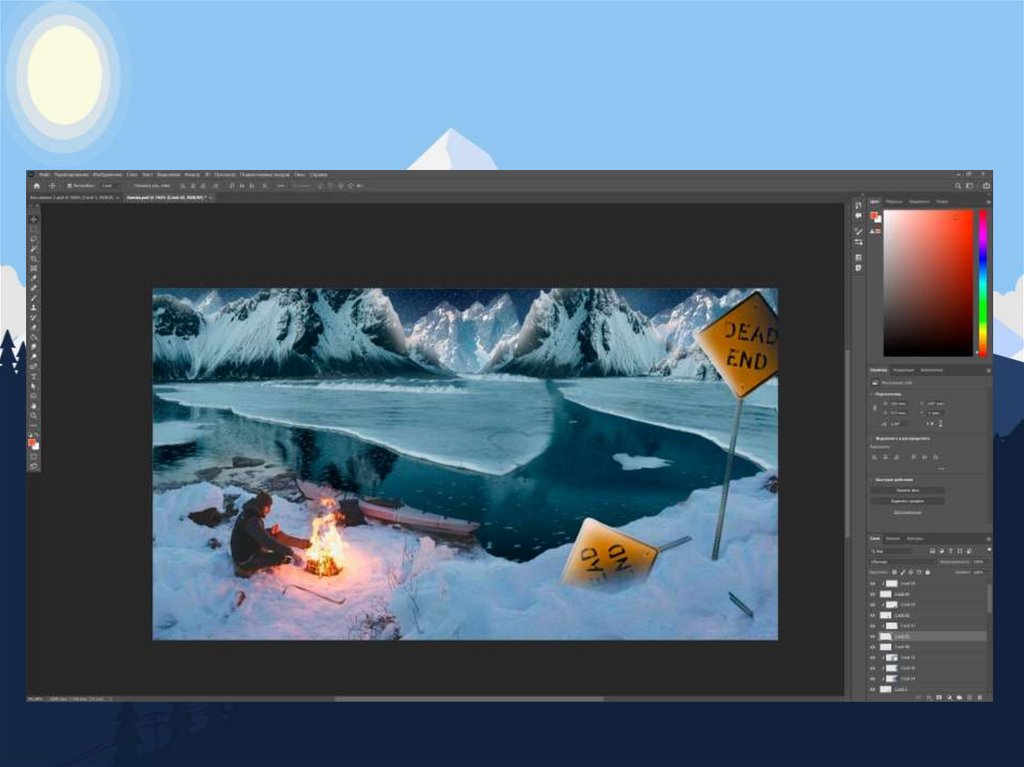The height and width of the screenshot is (767, 1024).
Task: Toggle the width-height link icon in Properties
Action: coord(875,408)
